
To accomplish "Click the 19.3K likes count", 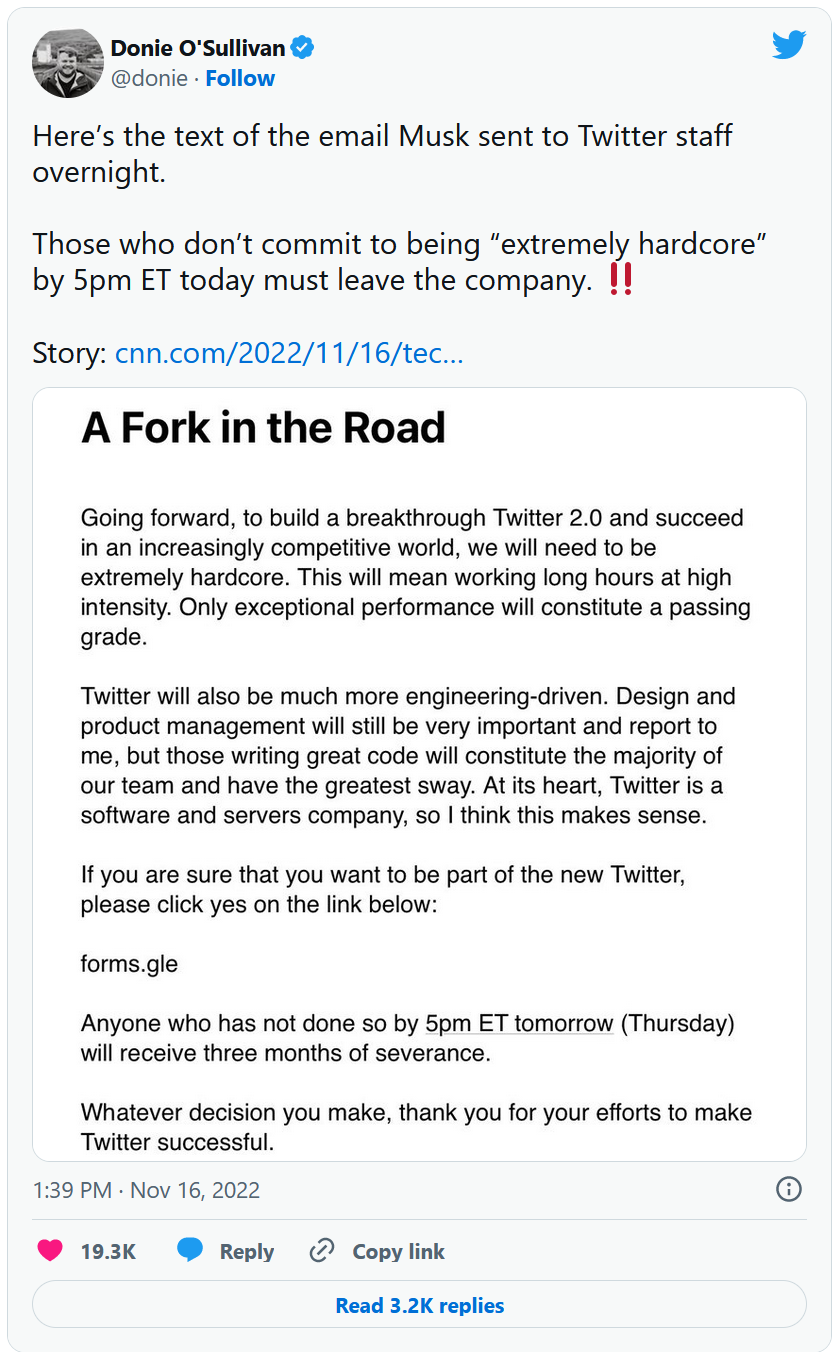I will [108, 1251].
